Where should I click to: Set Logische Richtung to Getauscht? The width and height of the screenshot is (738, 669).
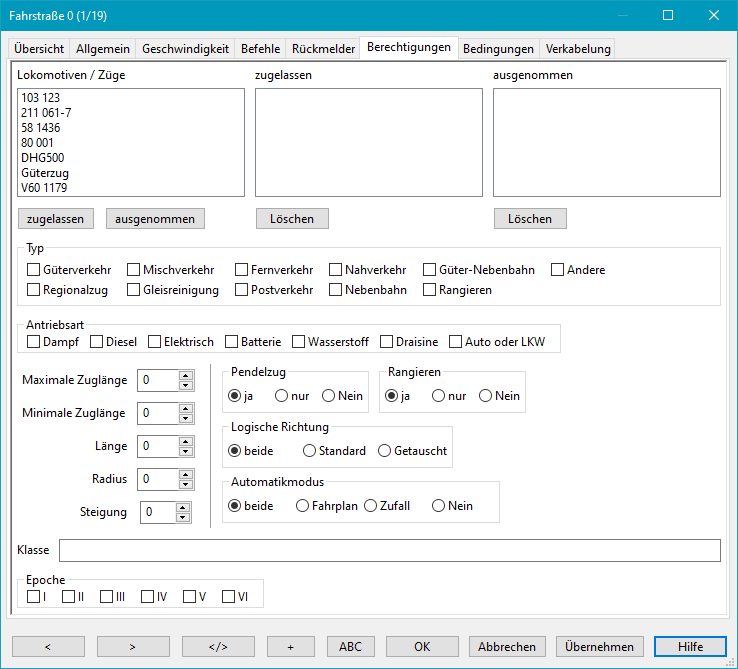point(385,451)
